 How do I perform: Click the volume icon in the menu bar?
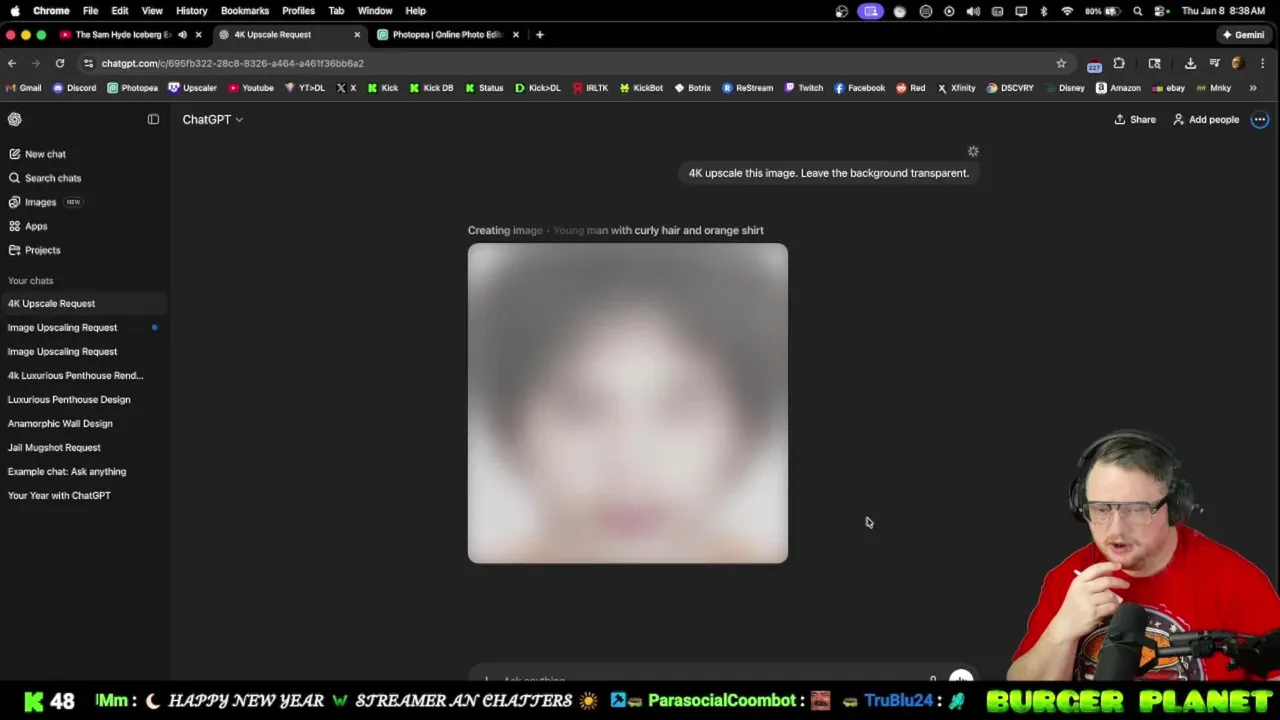(973, 11)
